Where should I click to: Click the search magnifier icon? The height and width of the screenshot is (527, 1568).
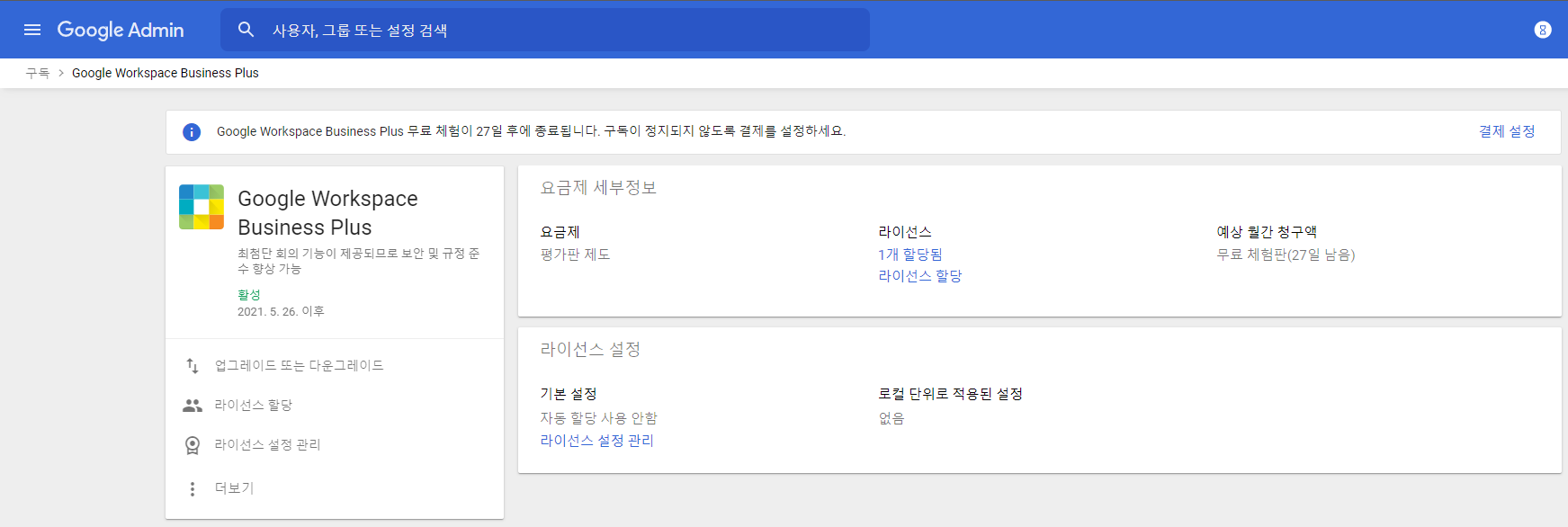pyautogui.click(x=246, y=30)
